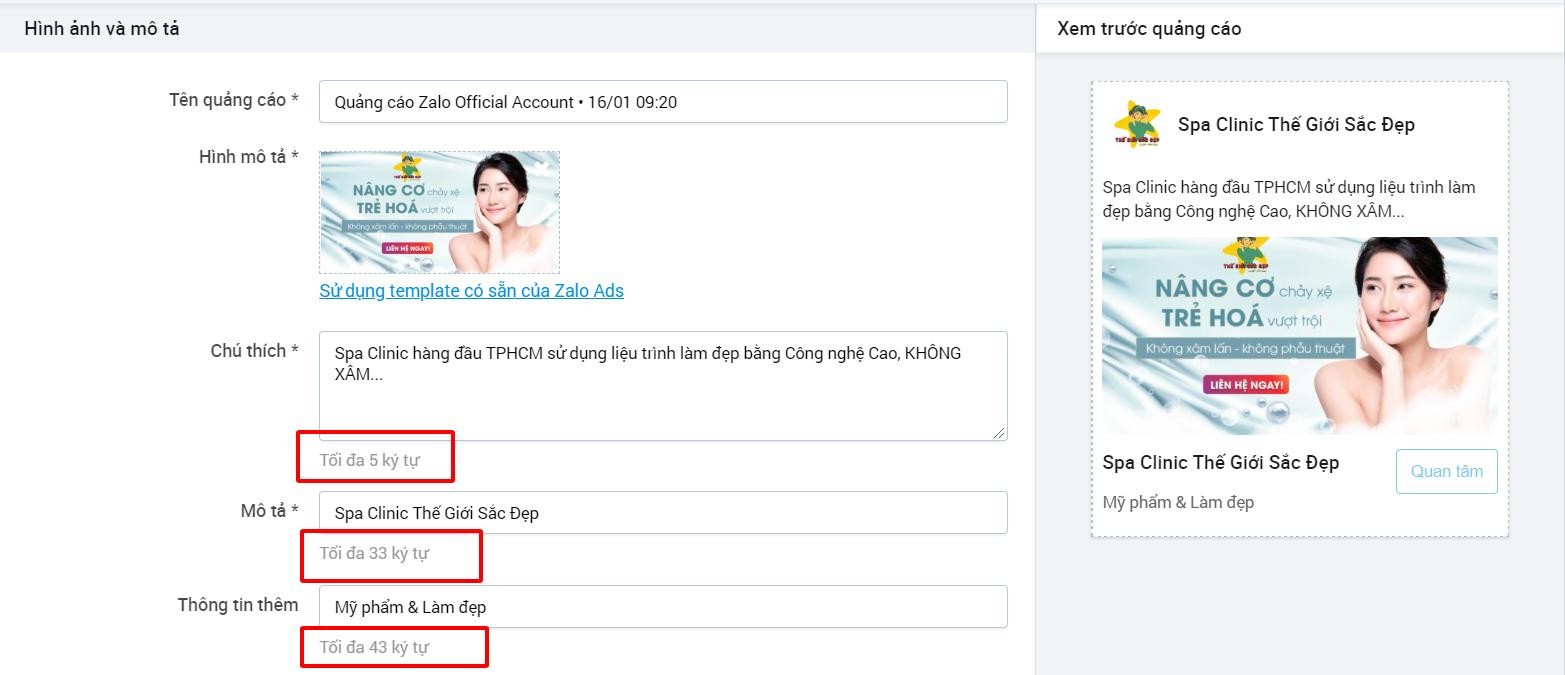
Task: Click the Chú thích * label
Action: pos(255,351)
